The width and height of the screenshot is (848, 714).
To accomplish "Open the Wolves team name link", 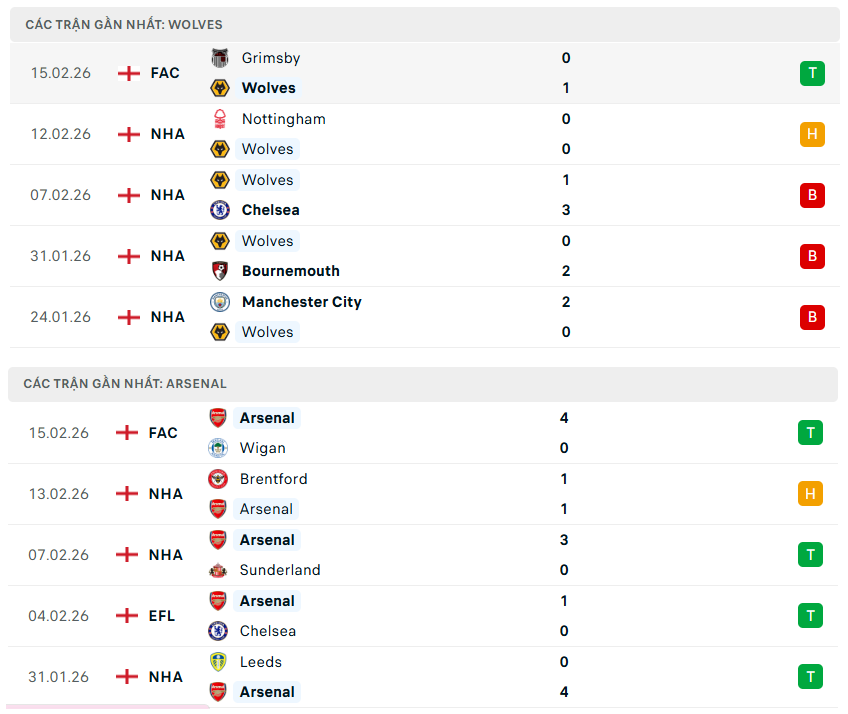I will tap(268, 88).
